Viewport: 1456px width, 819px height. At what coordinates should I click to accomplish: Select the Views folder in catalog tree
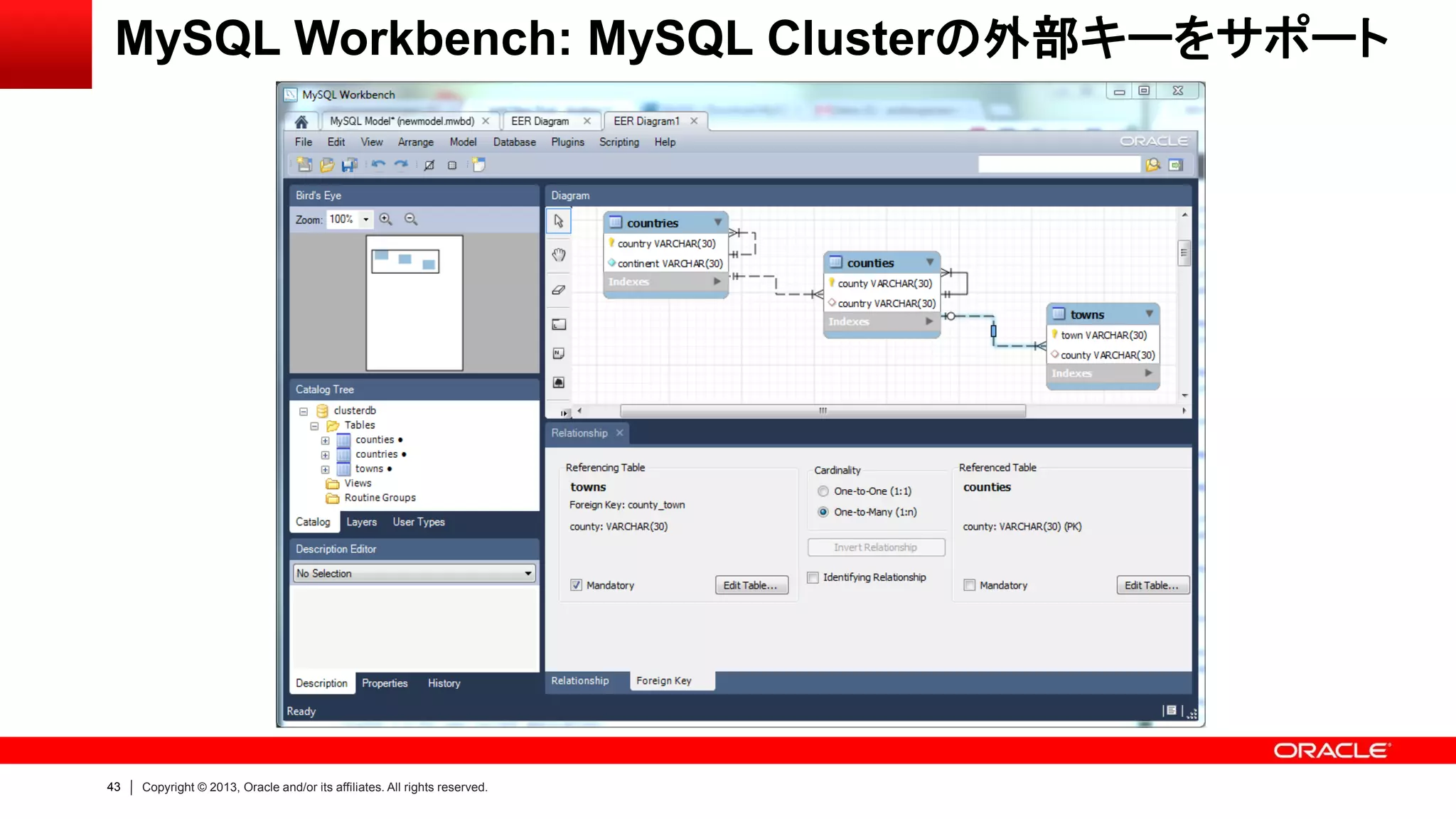358,483
